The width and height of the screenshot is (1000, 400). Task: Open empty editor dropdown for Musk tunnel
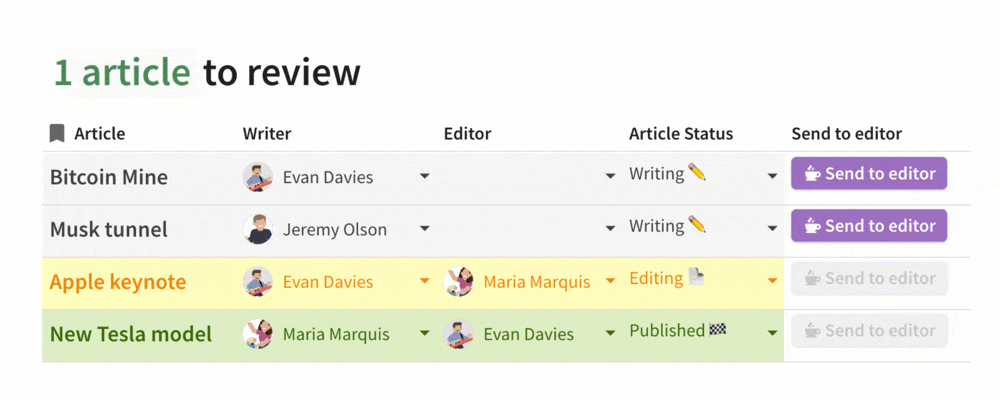610,228
